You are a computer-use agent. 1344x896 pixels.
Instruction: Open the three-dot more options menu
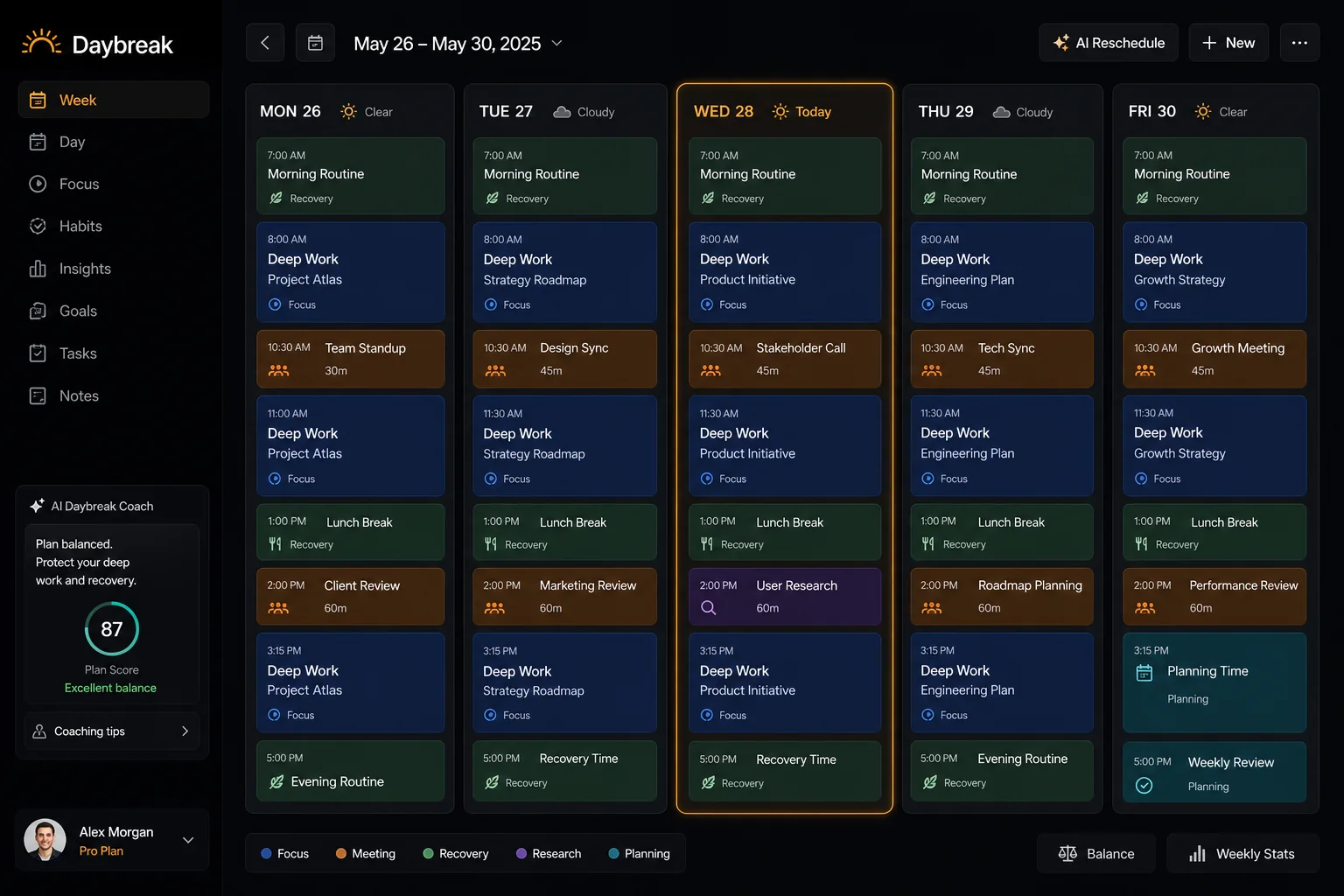1299,43
